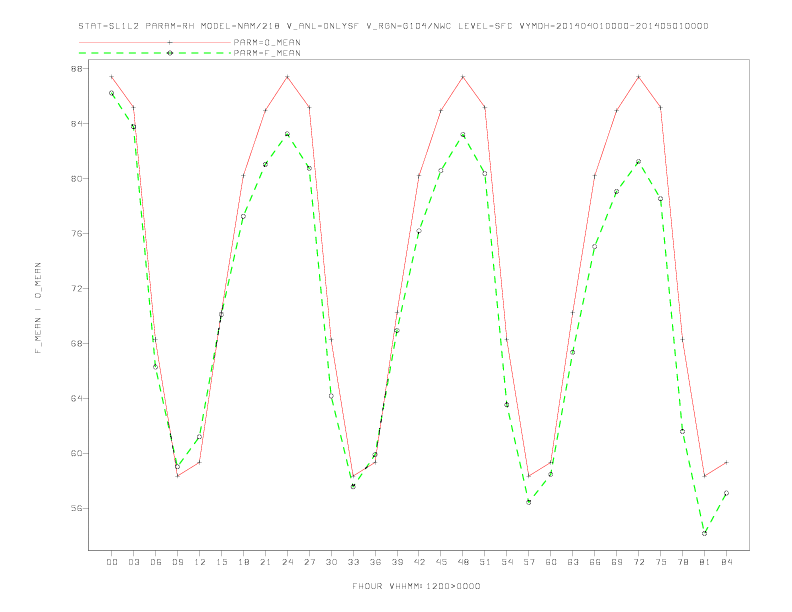Click the x-axis tick label 66
792x612 pixels.
click(595, 562)
